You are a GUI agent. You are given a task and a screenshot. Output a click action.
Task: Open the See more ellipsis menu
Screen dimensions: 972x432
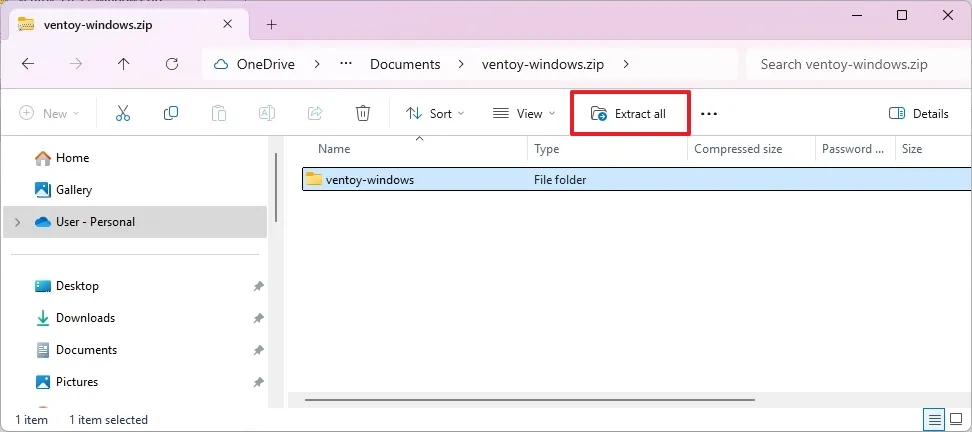[709, 114]
